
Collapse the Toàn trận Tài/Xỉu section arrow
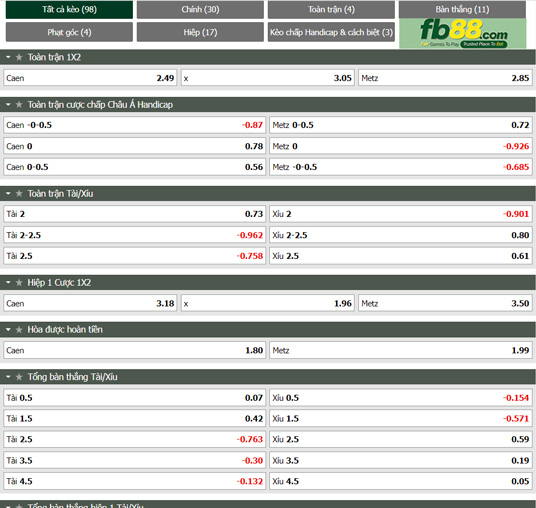click(8, 193)
